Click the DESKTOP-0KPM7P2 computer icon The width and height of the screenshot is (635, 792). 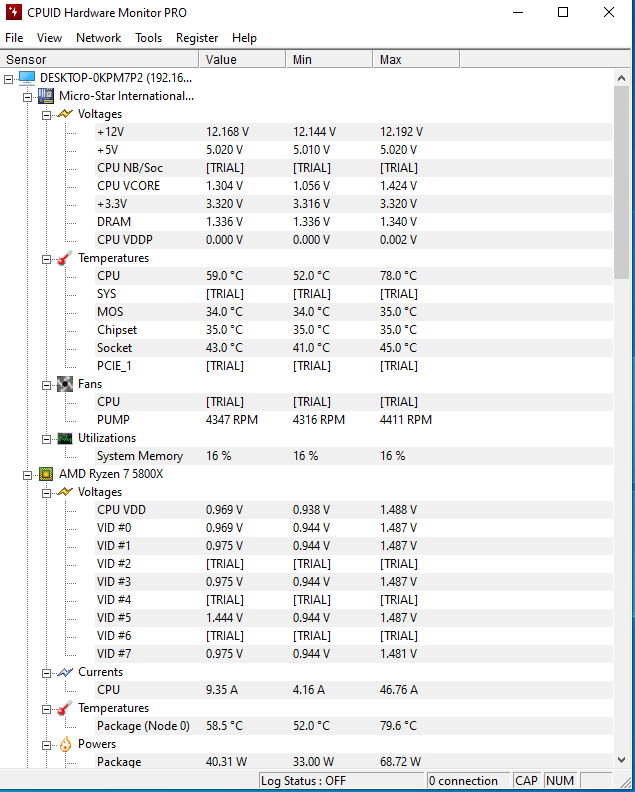27,78
